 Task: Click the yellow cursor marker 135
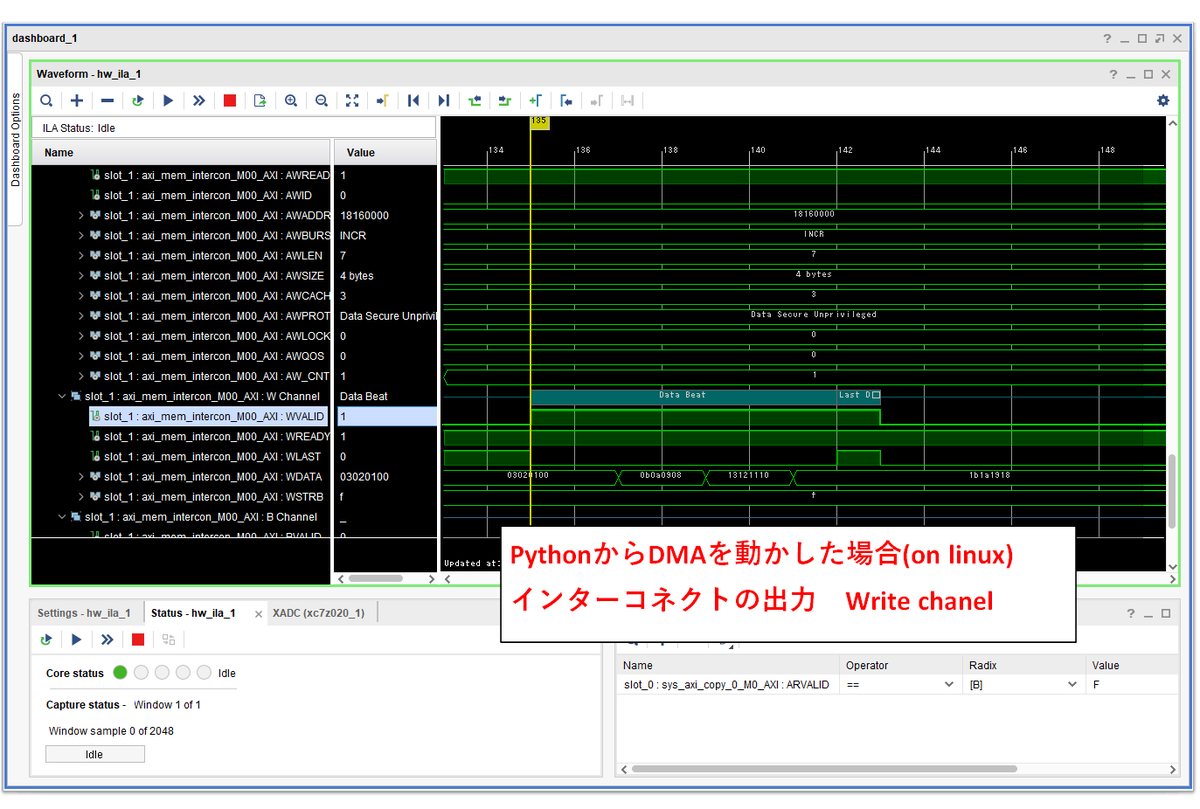pyautogui.click(x=539, y=121)
